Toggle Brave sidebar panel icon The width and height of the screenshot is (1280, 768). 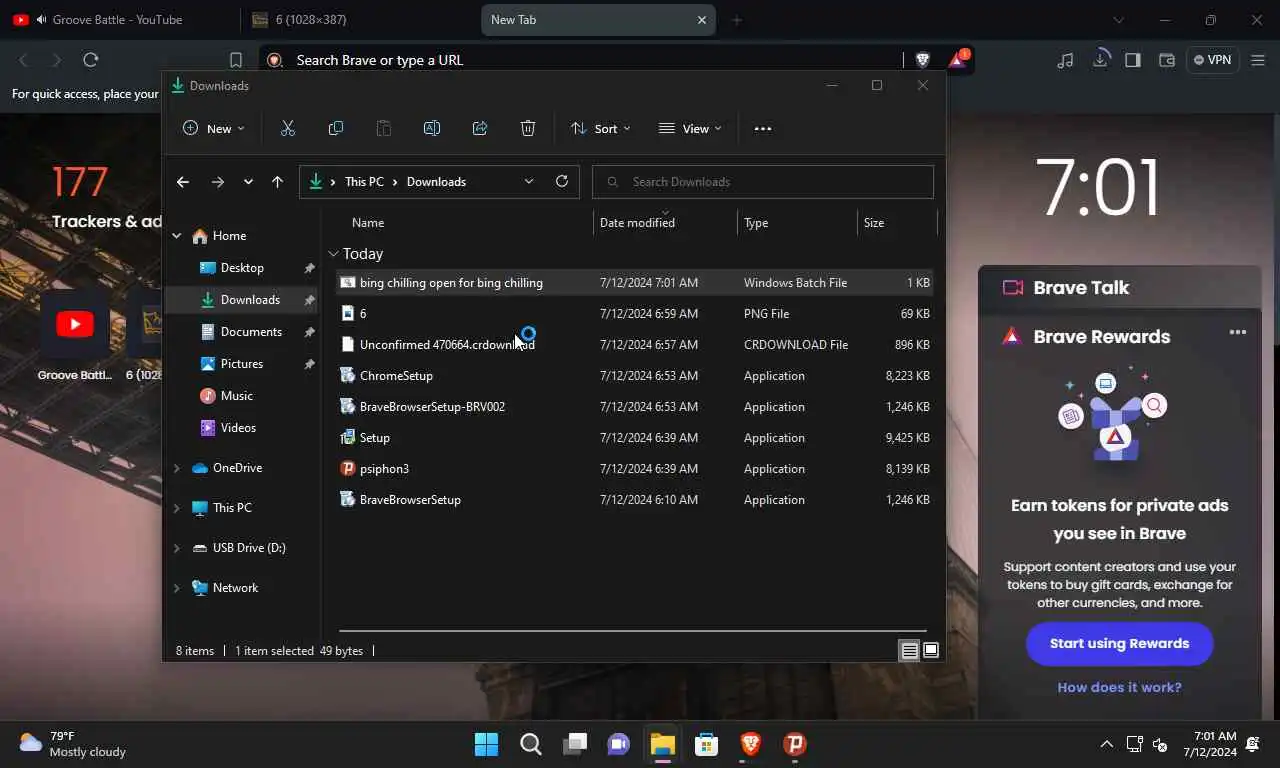[1133, 60]
